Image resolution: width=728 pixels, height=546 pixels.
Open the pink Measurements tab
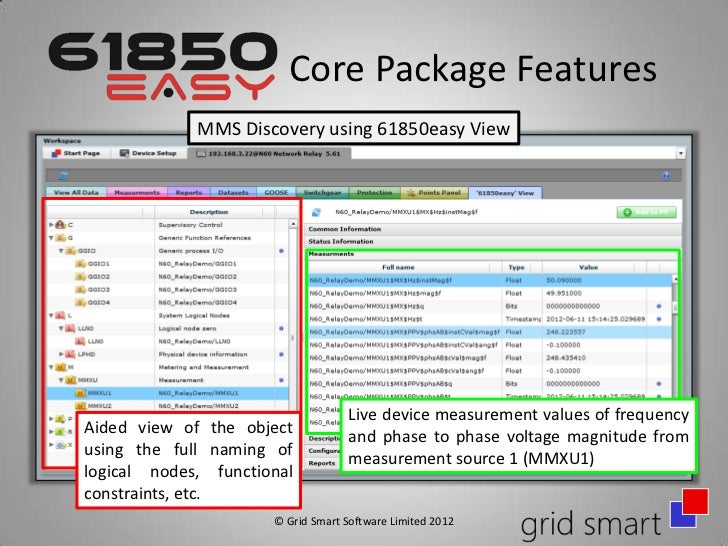(x=137, y=192)
